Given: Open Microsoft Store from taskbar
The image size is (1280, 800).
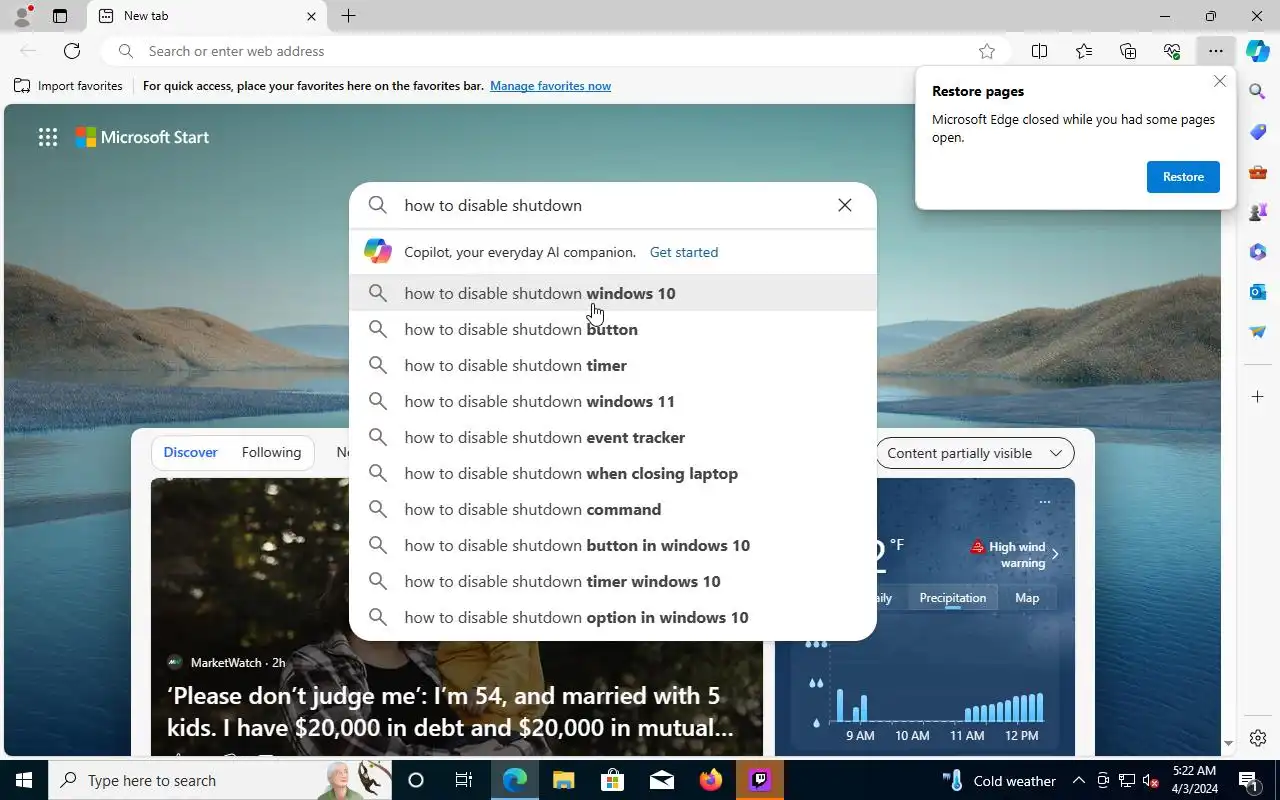Looking at the screenshot, I should 612,780.
